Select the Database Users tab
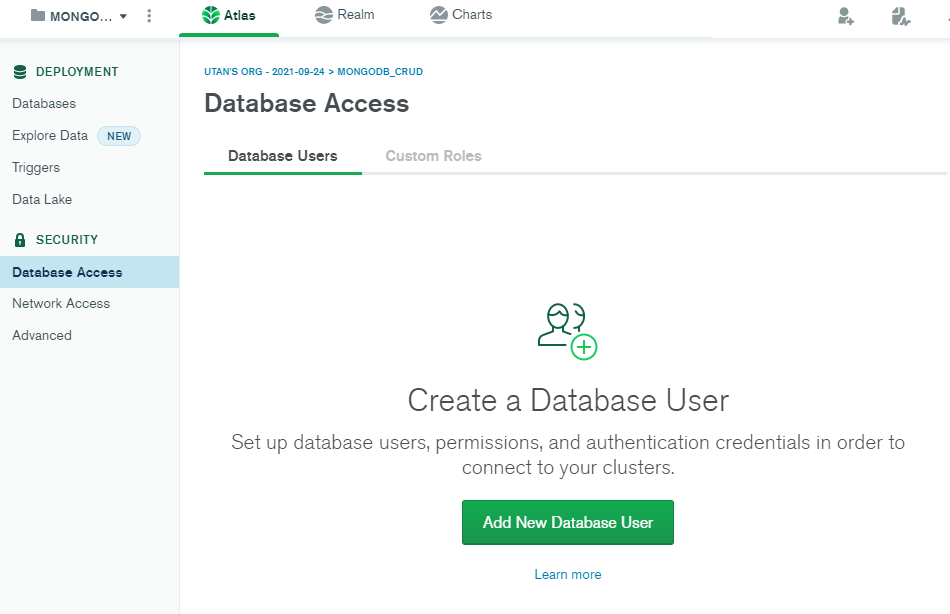The height and width of the screenshot is (614, 950). point(282,156)
